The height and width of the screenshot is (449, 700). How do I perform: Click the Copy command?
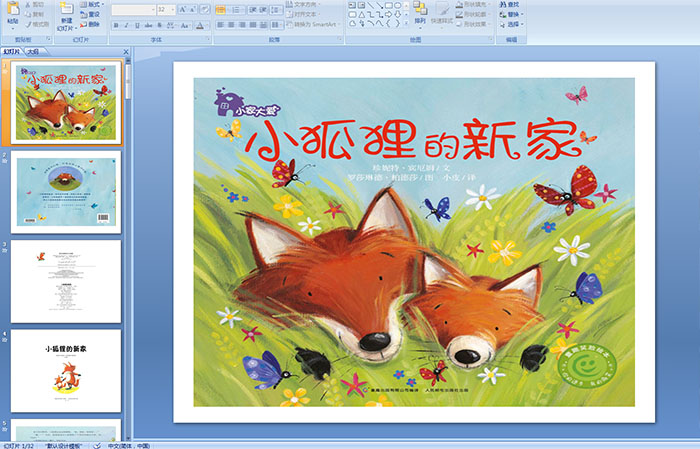pyautogui.click(x=34, y=14)
